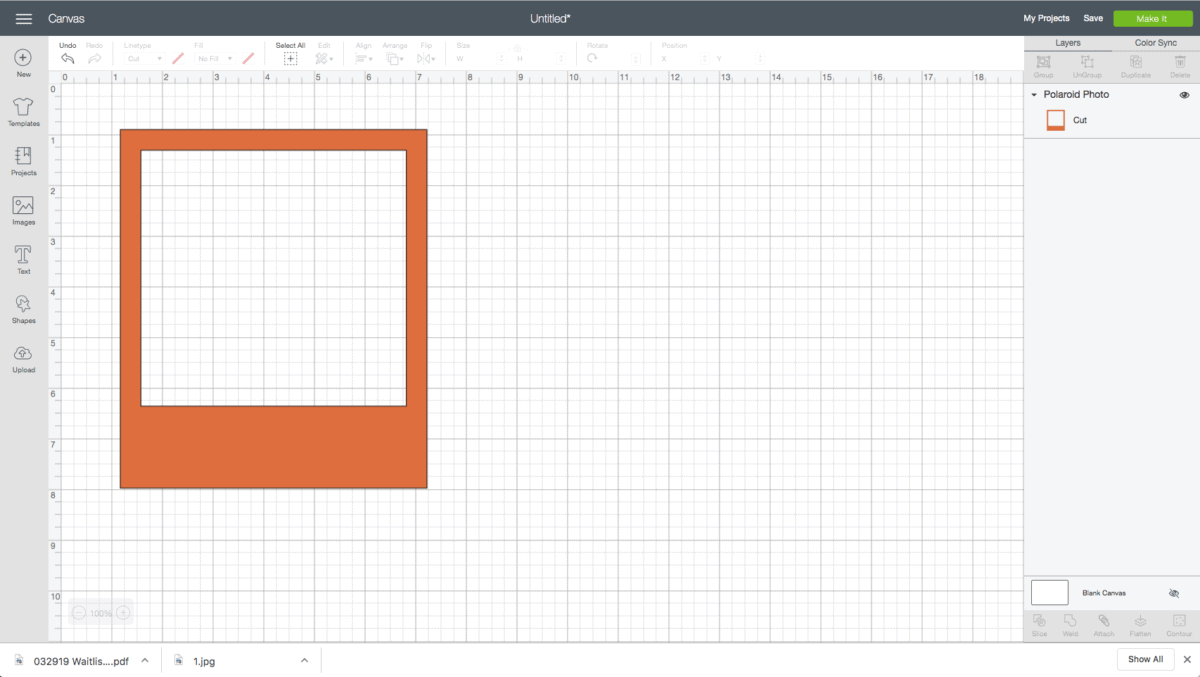The width and height of the screenshot is (1200, 677).
Task: Open the Images library
Action: pyautogui.click(x=23, y=206)
